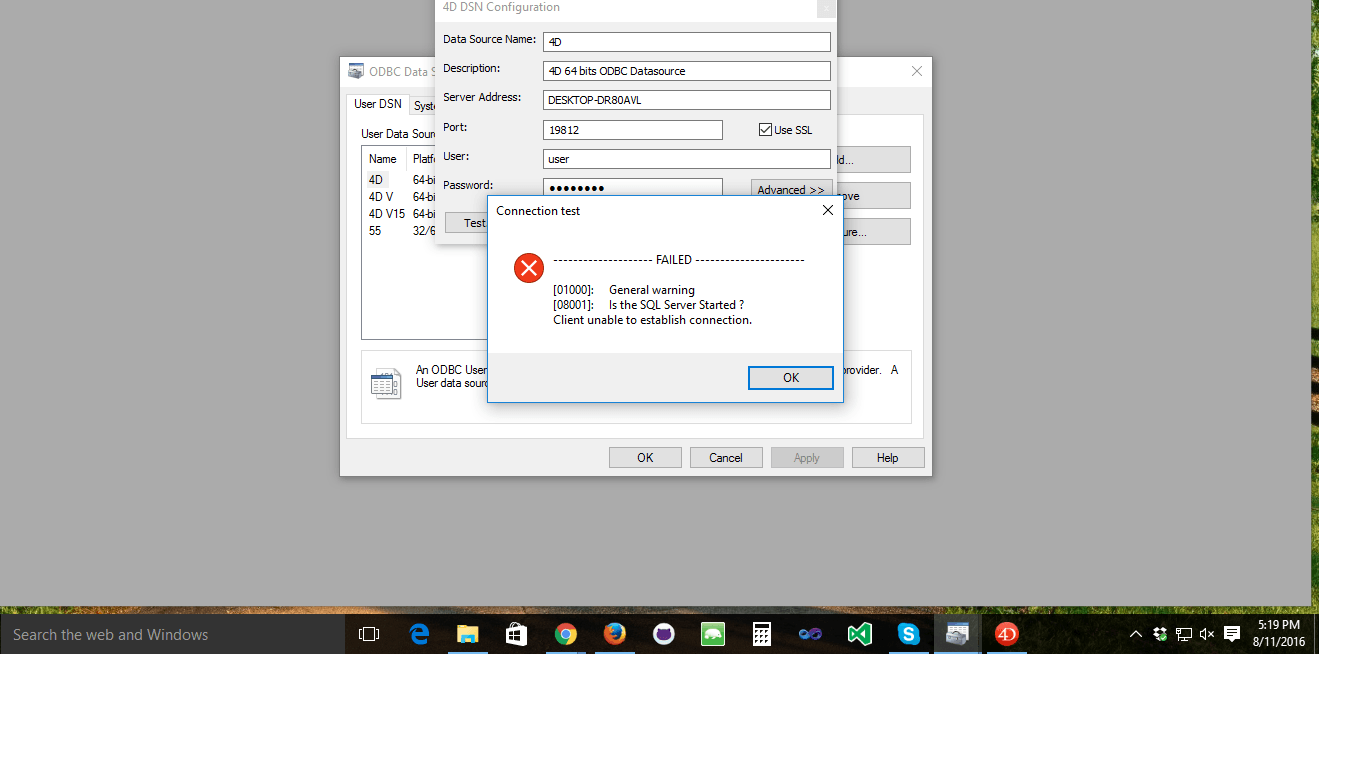This screenshot has width=1366, height=768.
Task: Open the green taskbar app icon
Action: [x=713, y=634]
